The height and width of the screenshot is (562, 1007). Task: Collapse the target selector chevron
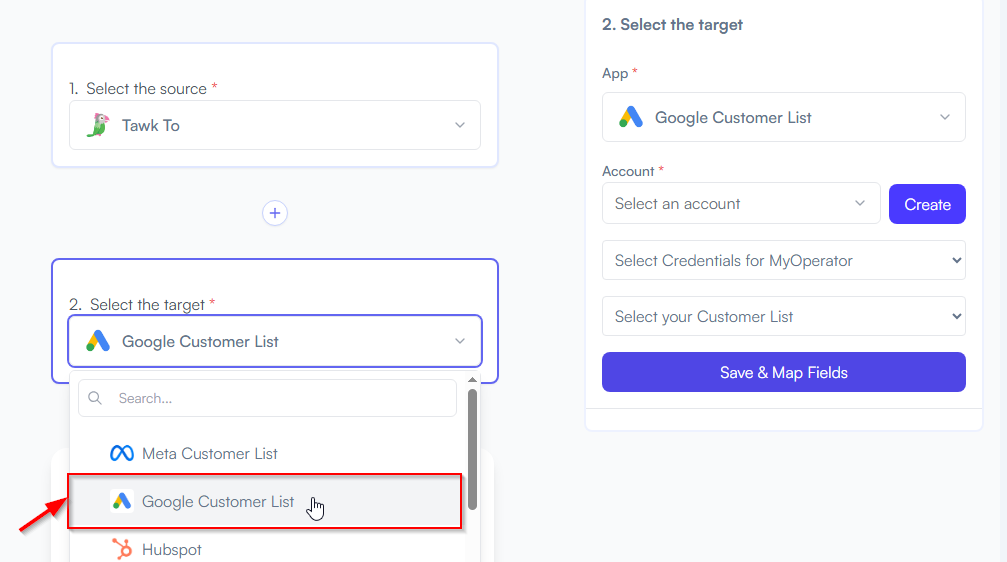460,341
